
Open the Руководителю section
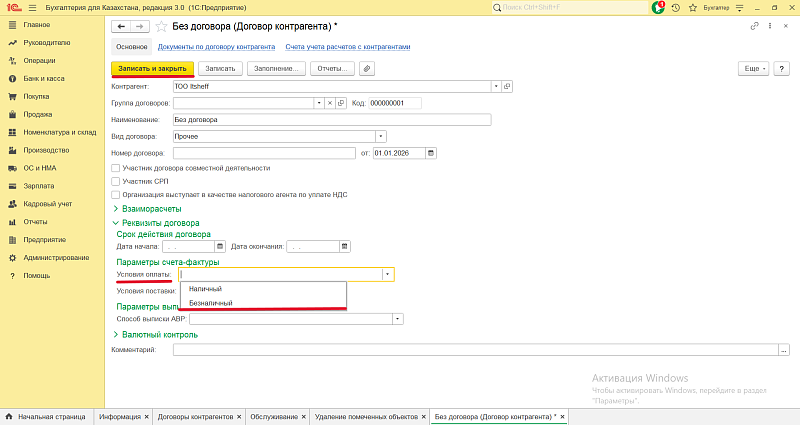click(46, 43)
